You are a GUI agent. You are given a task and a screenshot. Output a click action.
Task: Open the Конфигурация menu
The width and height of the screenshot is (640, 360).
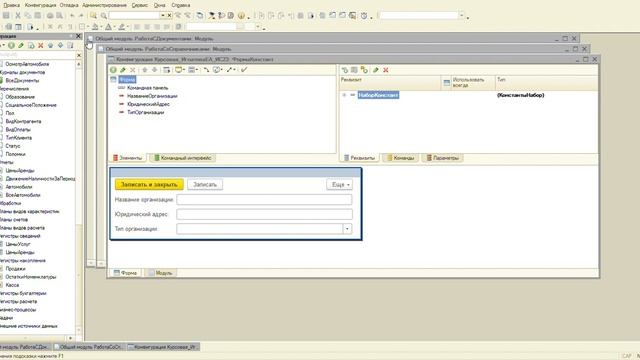point(40,5)
